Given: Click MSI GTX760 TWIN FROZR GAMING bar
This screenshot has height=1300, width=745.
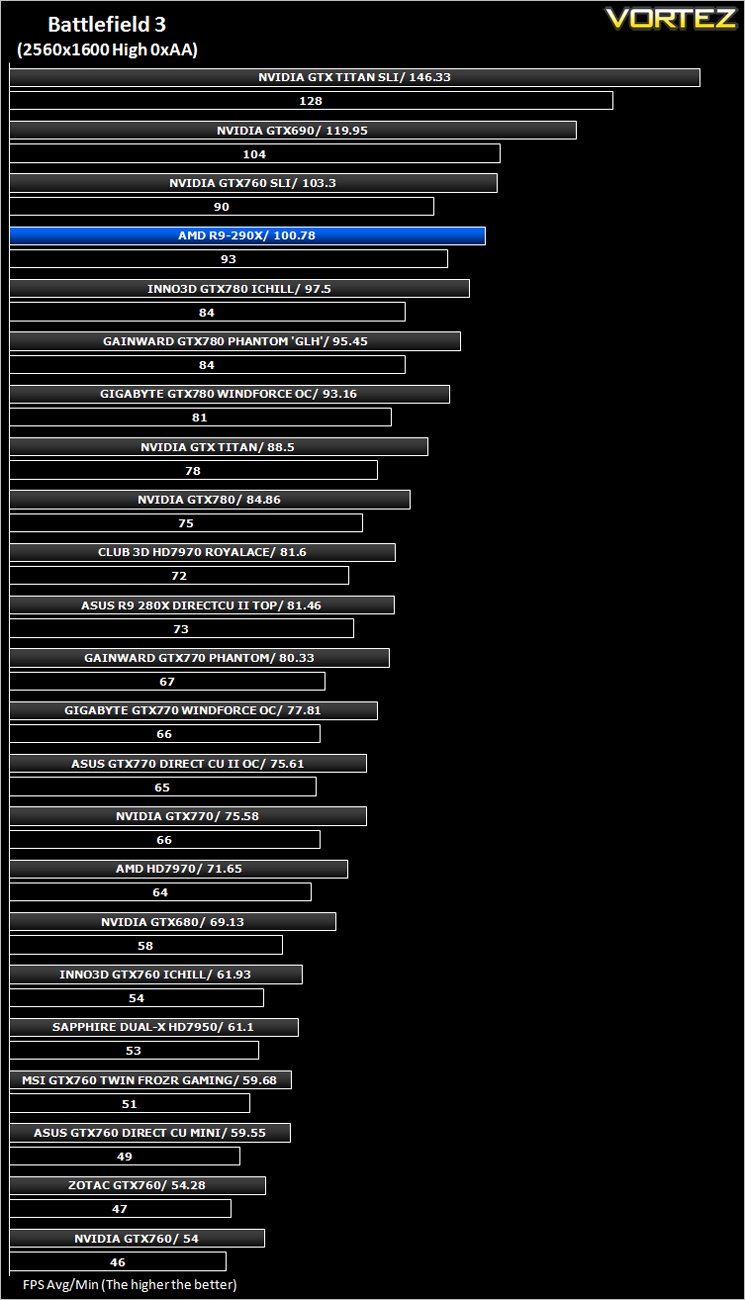Looking at the screenshot, I should coord(151,1080).
